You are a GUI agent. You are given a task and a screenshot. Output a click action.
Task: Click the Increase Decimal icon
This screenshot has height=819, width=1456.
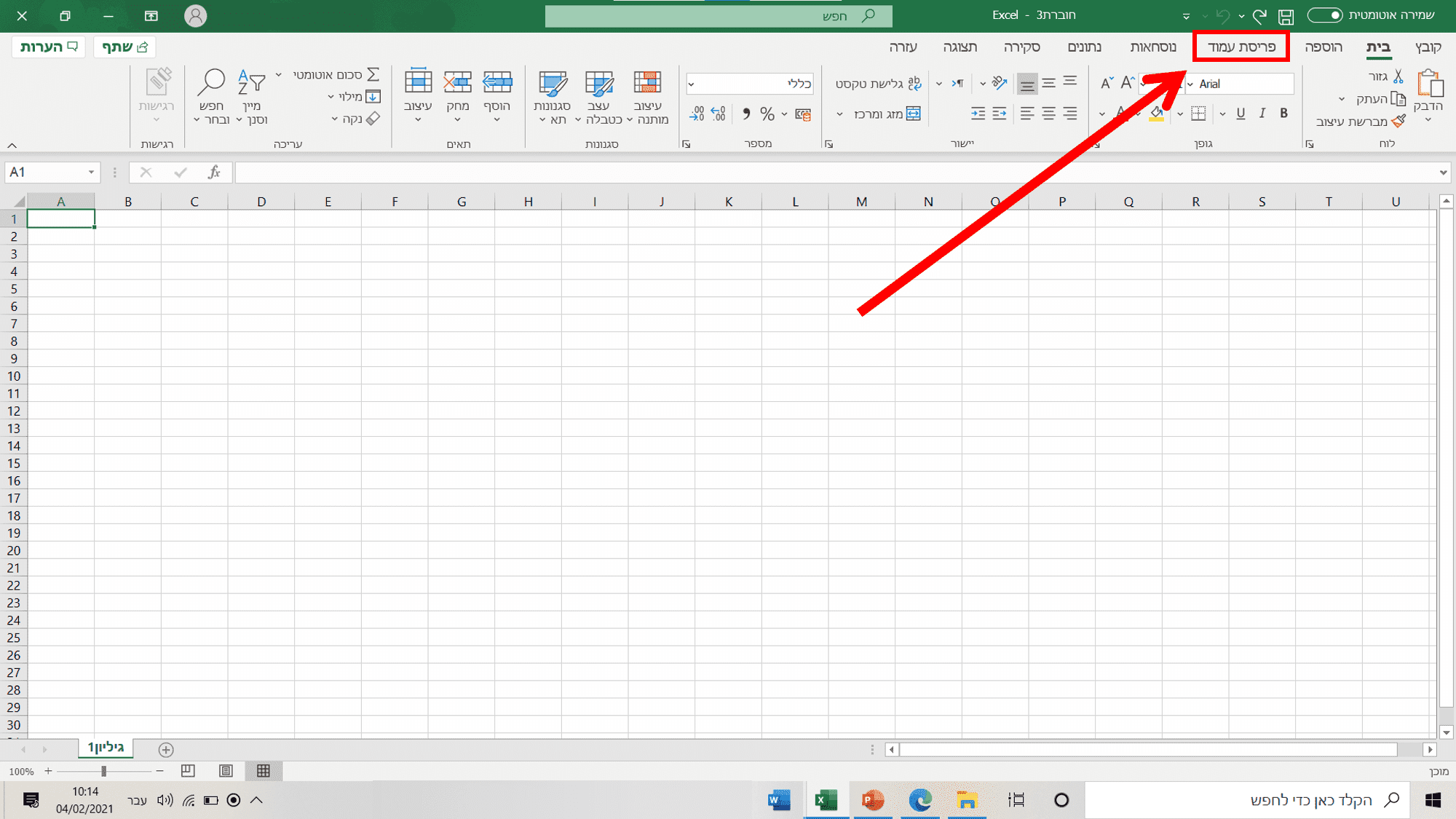pos(719,114)
